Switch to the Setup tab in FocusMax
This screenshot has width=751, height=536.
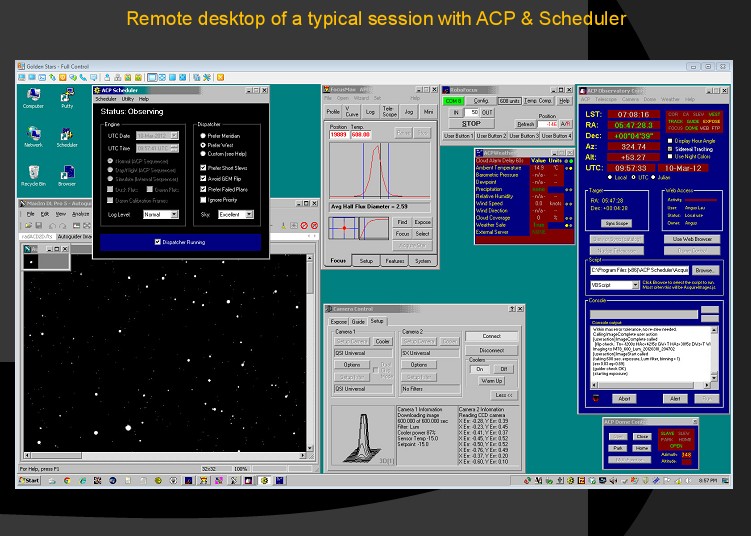[x=366, y=261]
